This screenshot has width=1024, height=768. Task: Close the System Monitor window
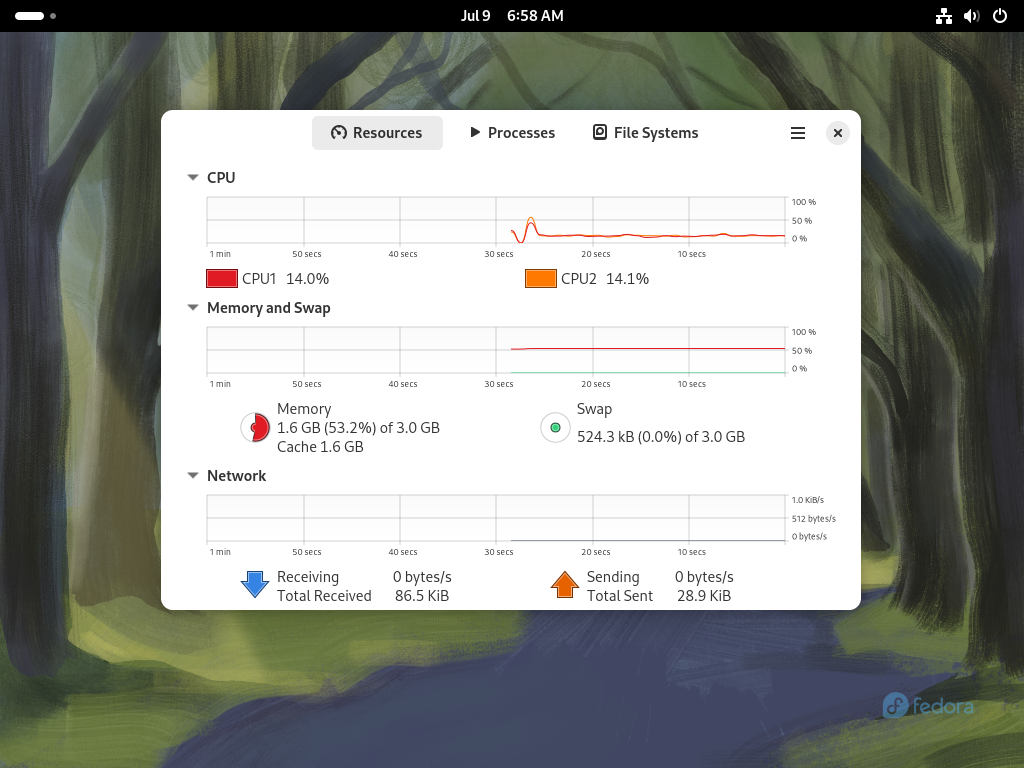(838, 133)
